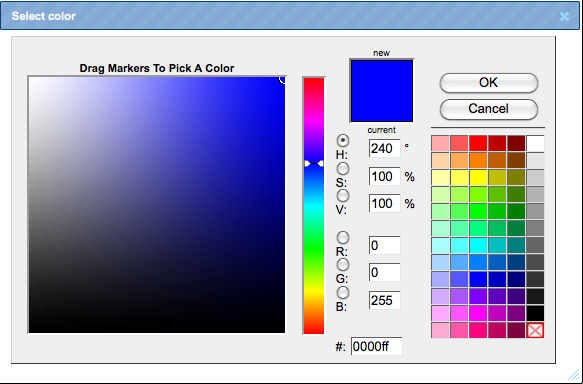Select the H (hue) radio button
Viewport: 583px width, 384px height.
point(343,141)
